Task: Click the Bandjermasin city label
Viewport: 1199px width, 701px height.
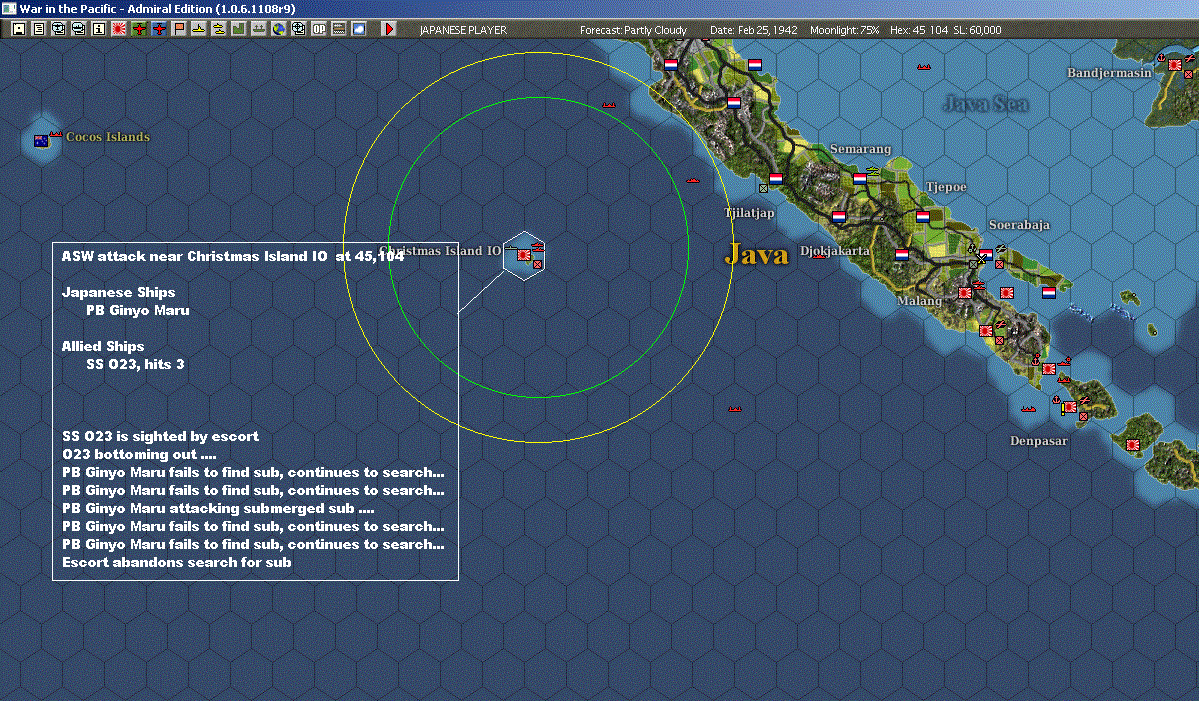Action: [1109, 73]
